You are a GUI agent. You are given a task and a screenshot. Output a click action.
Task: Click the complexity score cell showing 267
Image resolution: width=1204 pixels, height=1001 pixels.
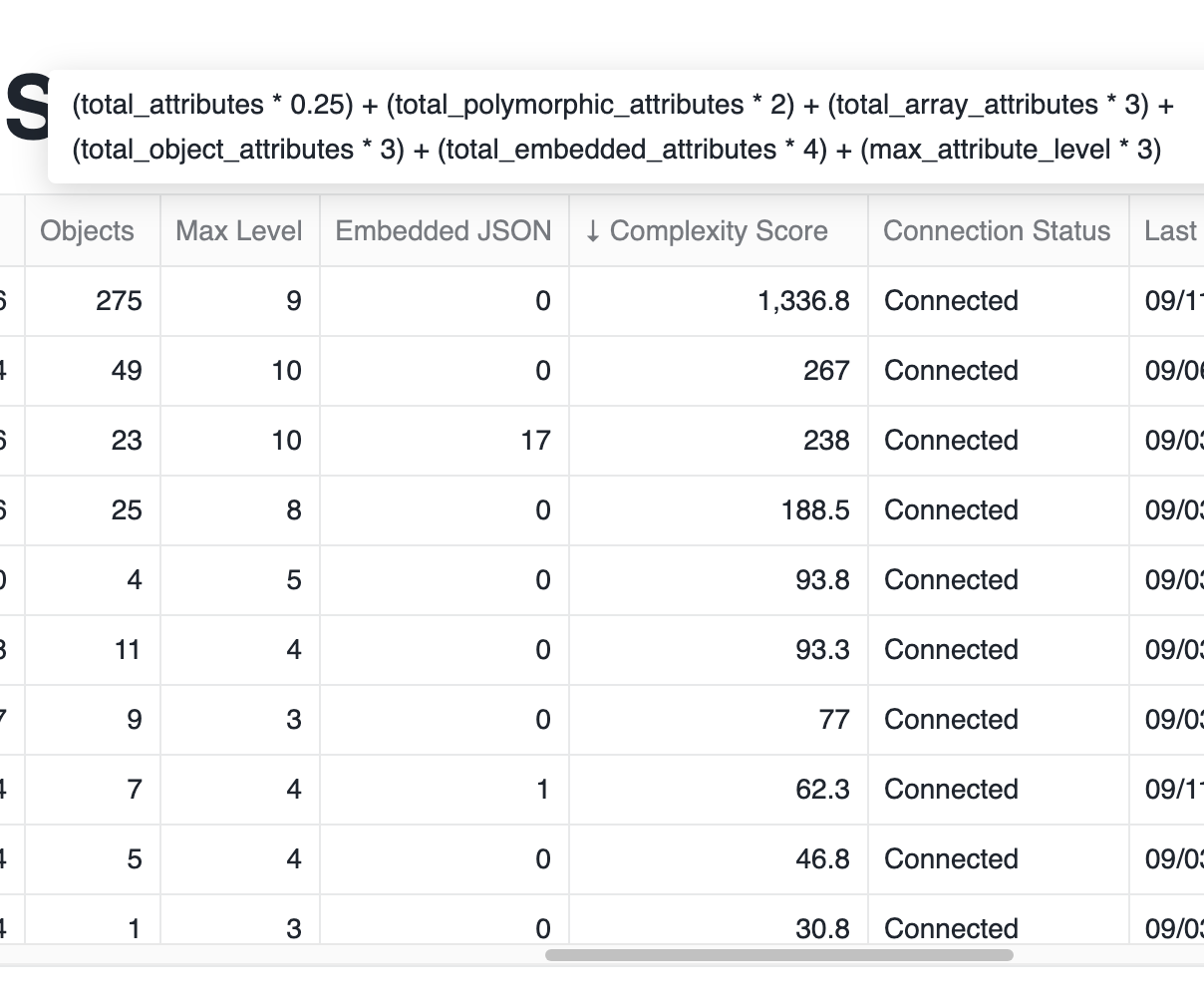pyautogui.click(x=826, y=371)
